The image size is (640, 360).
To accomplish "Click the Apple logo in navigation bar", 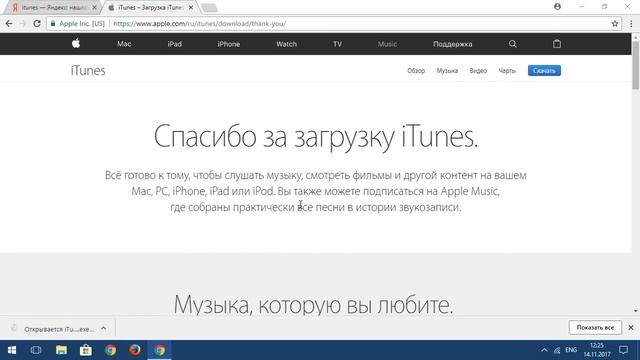I will point(76,44).
